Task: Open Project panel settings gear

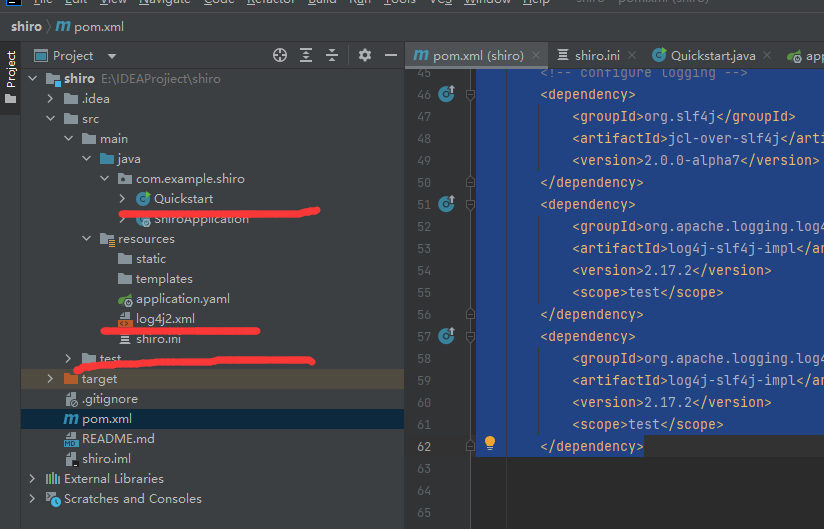Action: click(x=365, y=55)
